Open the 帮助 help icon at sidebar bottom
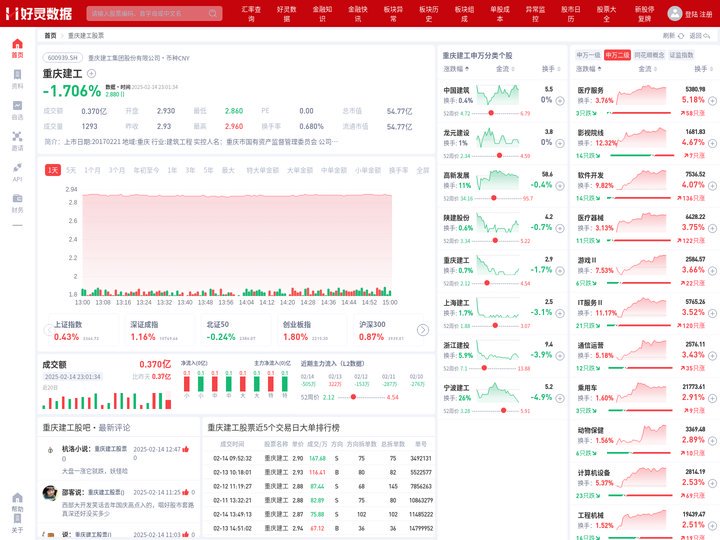The height and width of the screenshot is (540, 720). pos(17,502)
